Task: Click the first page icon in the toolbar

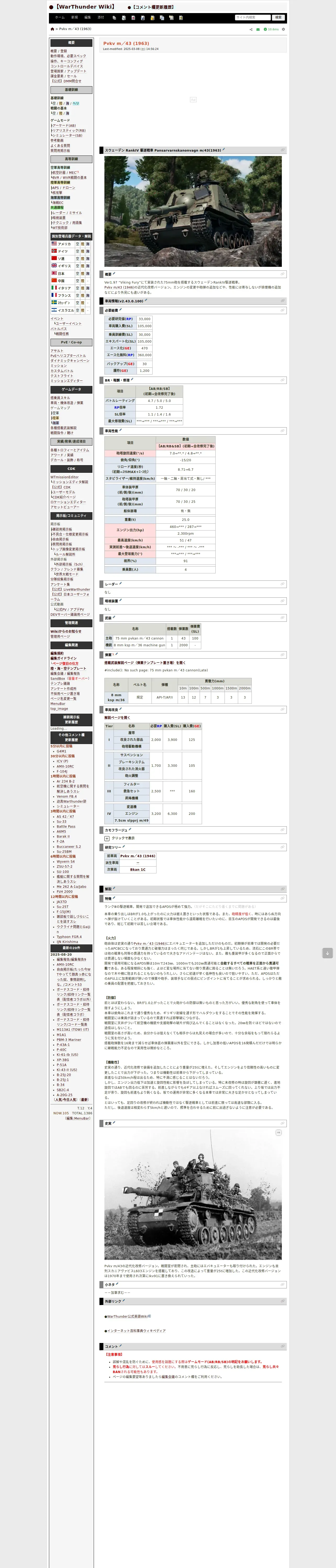Action: [115, 18]
